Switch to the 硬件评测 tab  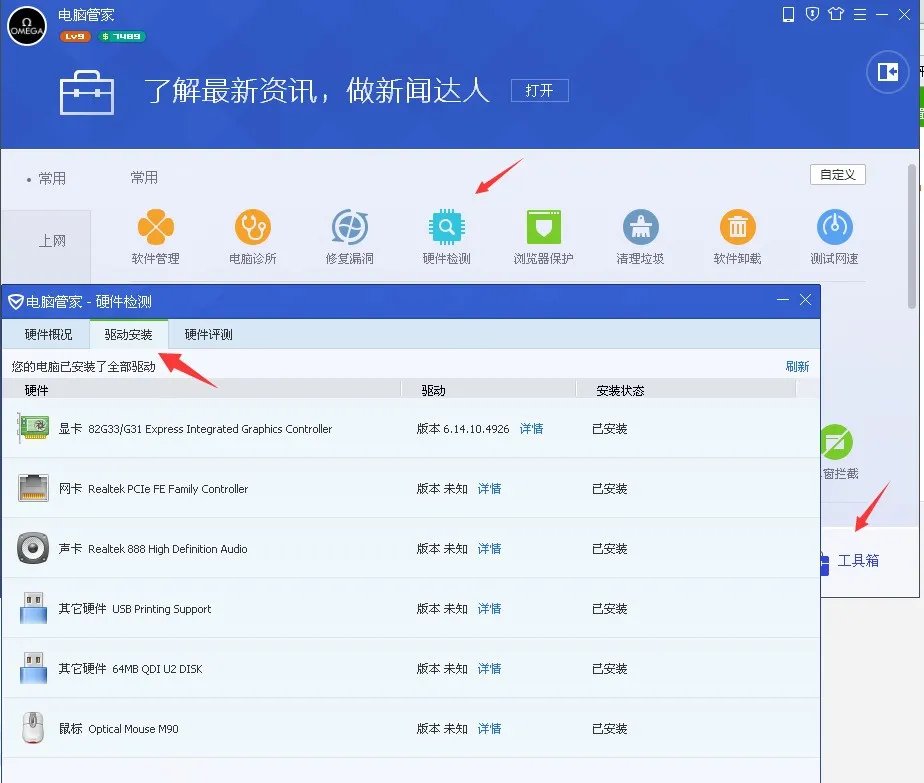point(211,334)
